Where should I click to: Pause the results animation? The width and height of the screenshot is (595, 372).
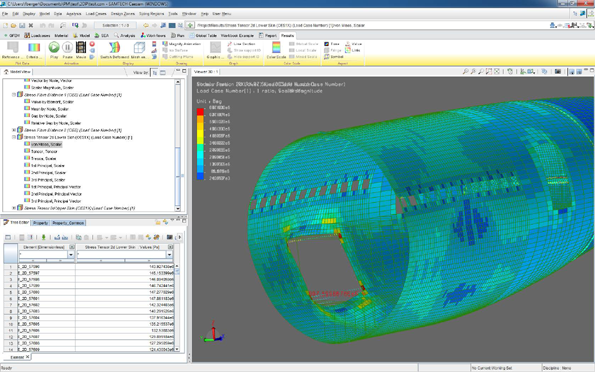[68, 47]
